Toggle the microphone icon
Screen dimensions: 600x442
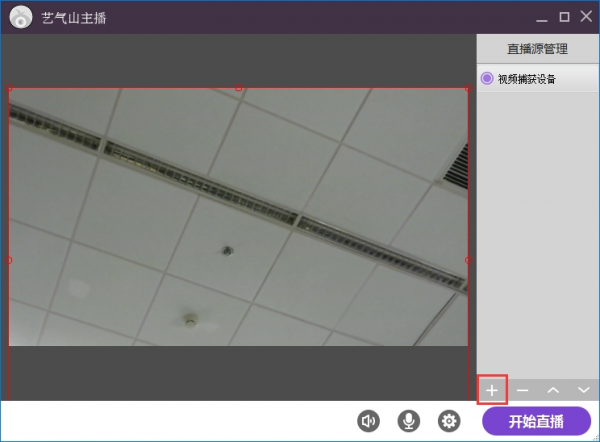[x=408, y=421]
